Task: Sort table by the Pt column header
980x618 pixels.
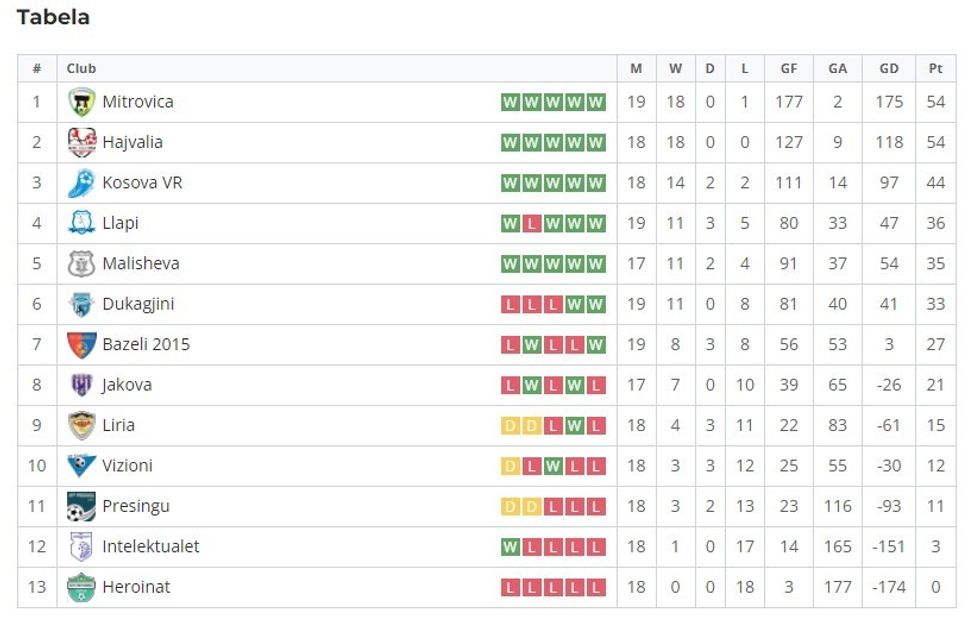Action: (936, 69)
